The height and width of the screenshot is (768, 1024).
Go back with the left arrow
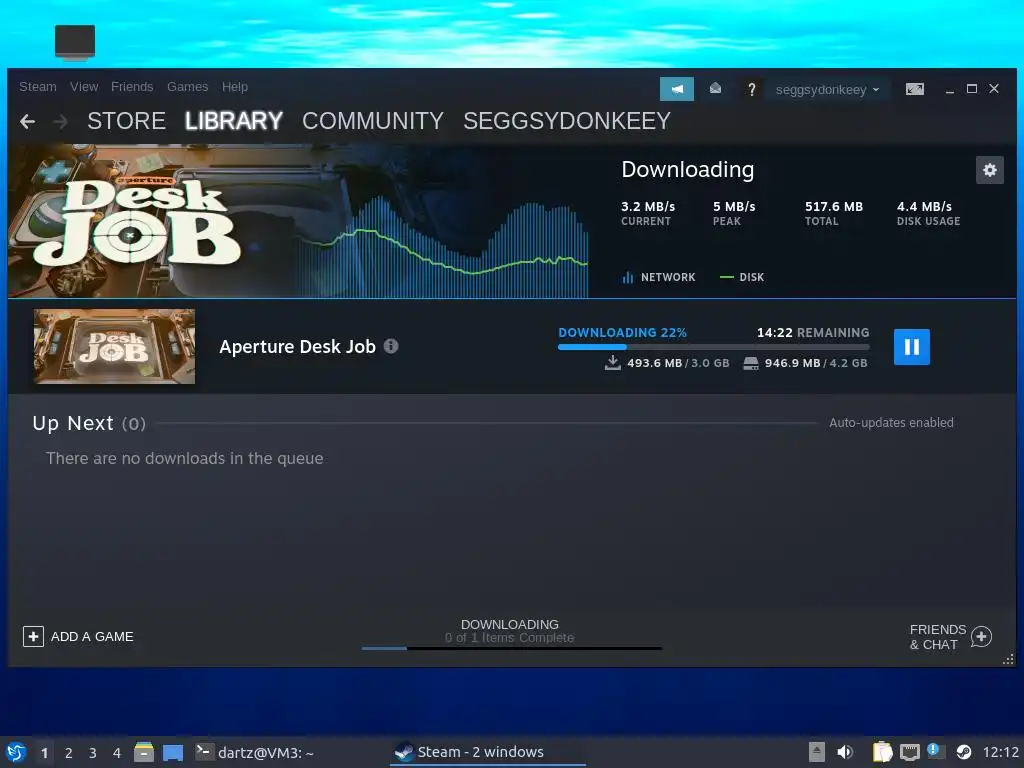tap(27, 121)
